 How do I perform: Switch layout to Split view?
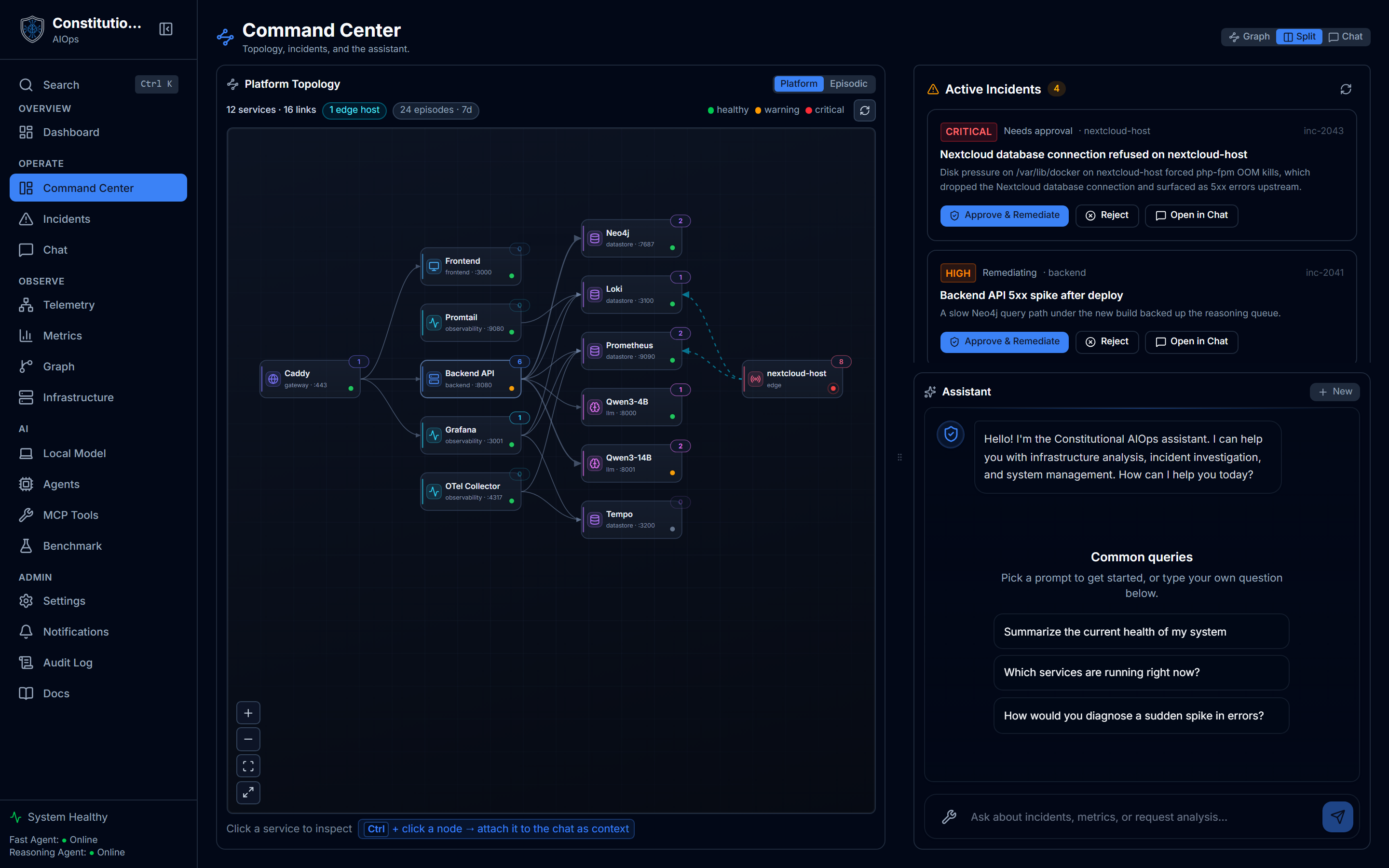[x=1299, y=37]
